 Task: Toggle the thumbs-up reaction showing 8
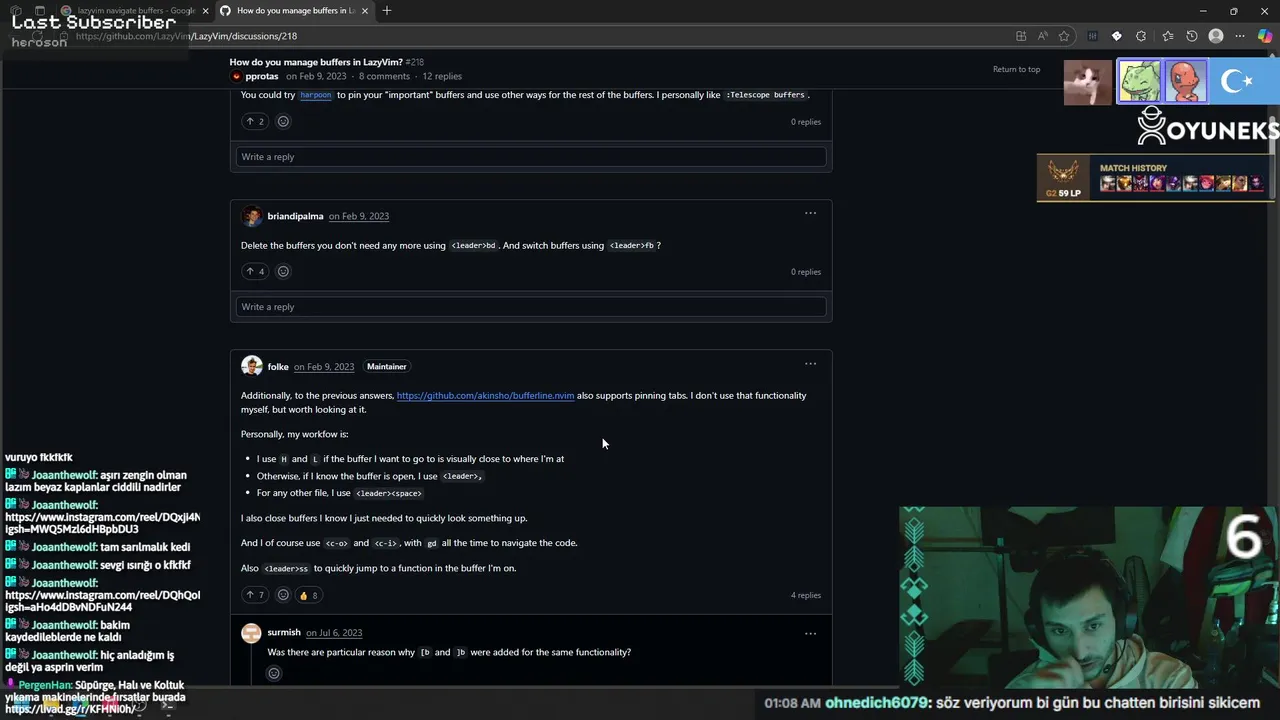click(x=308, y=595)
